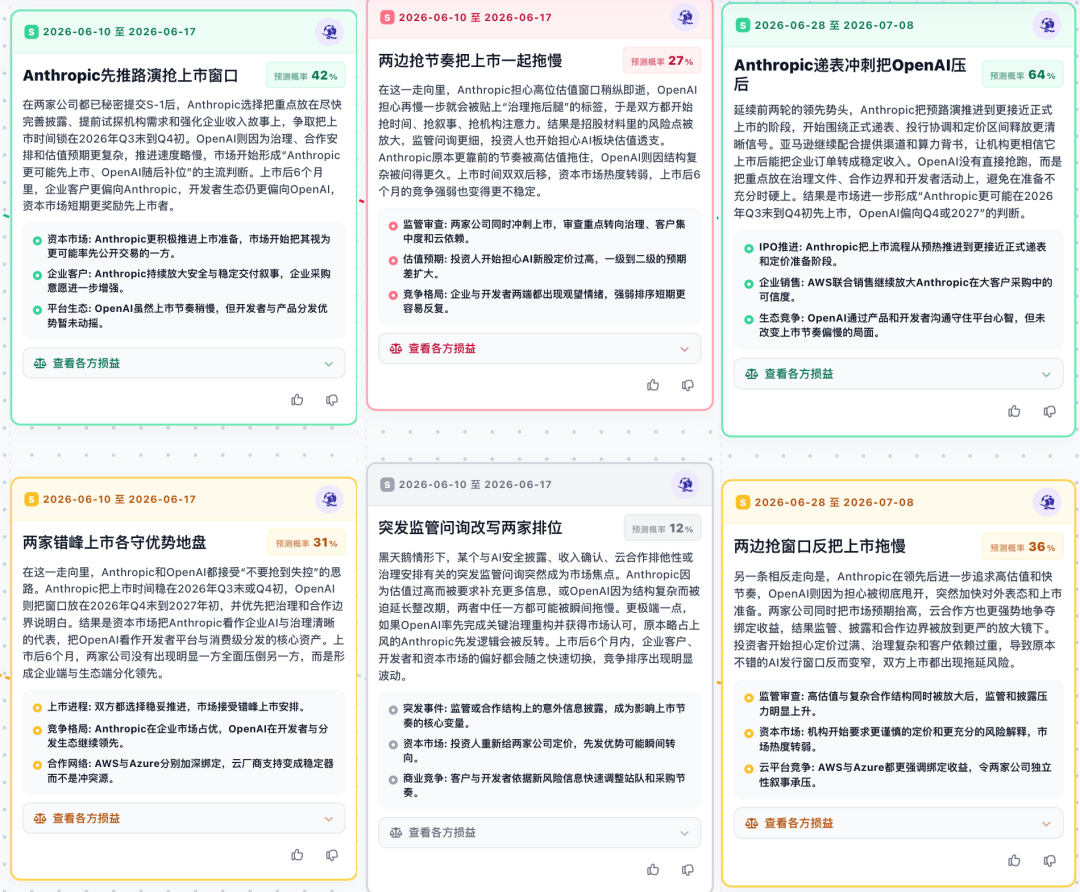Like the 两家错峰上市各守优势地盘 scenario
1080x892 pixels.
tap(298, 855)
